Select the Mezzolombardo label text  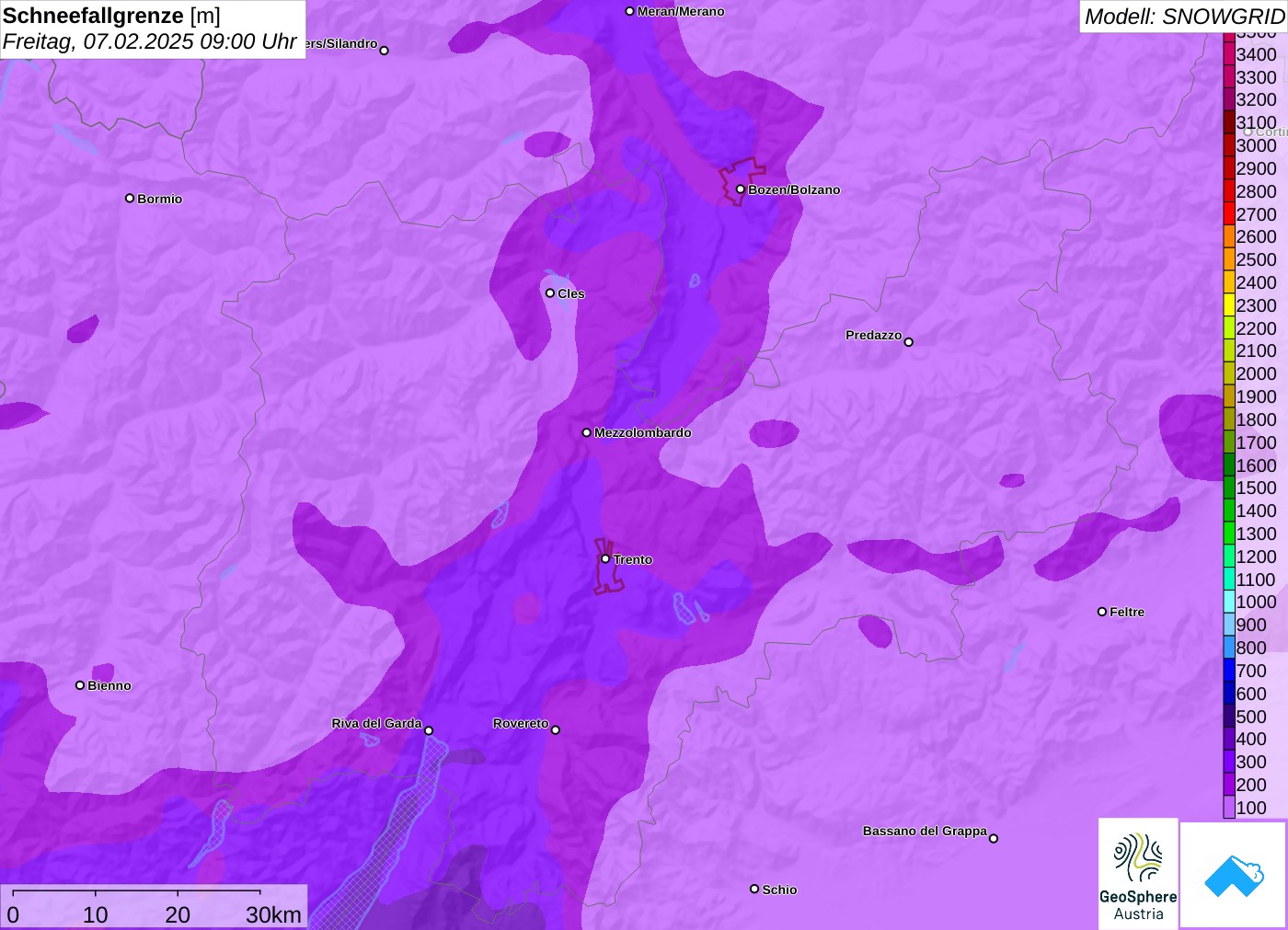(x=642, y=432)
